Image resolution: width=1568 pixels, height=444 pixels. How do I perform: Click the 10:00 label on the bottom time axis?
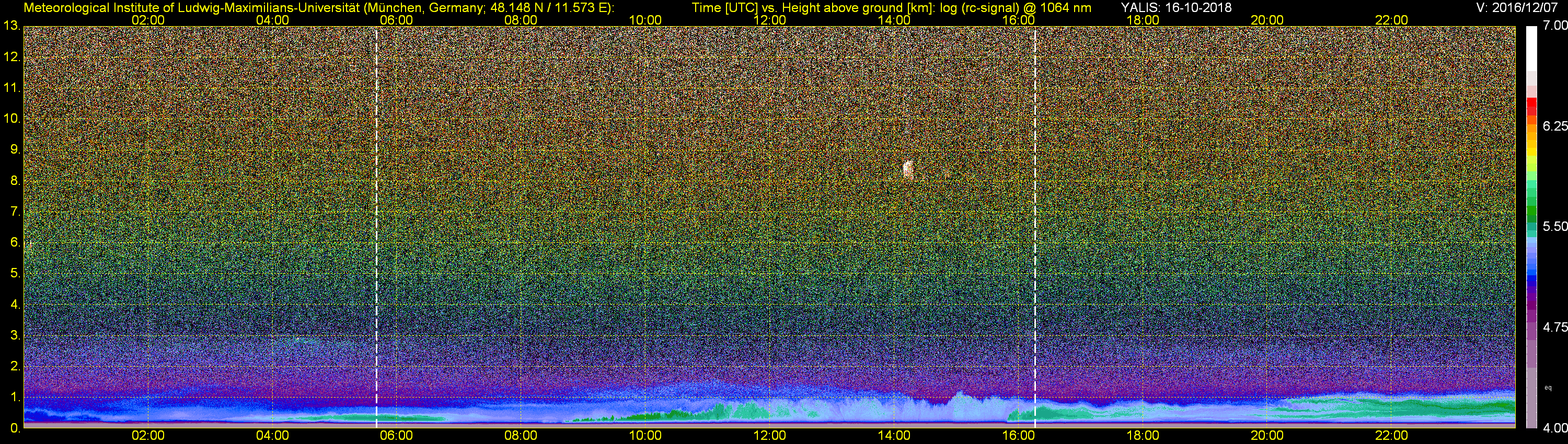point(645,436)
